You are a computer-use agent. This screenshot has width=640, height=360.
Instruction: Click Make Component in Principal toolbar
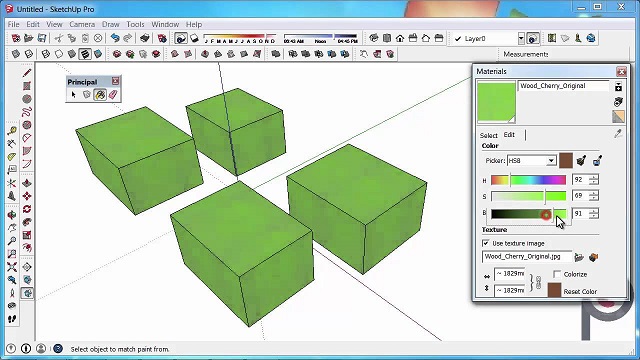click(87, 95)
